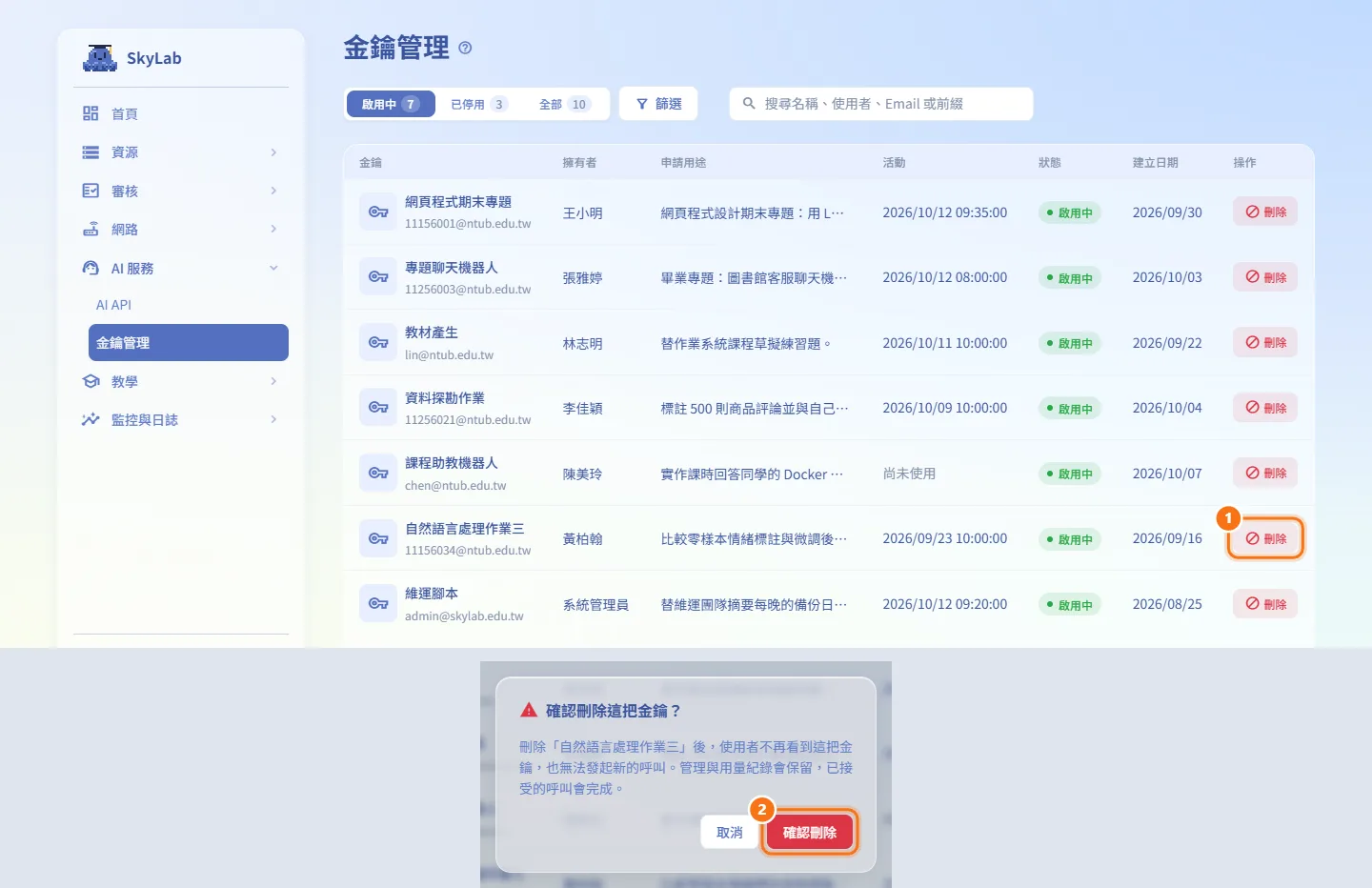The image size is (1372, 888).
Task: Delete the 自然語言處理作業三 key
Action: (x=1265, y=538)
